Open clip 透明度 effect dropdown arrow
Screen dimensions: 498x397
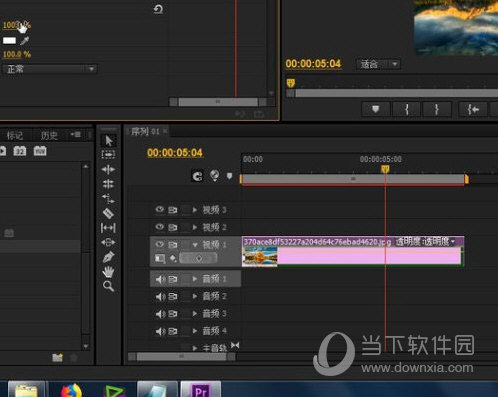click(x=453, y=241)
